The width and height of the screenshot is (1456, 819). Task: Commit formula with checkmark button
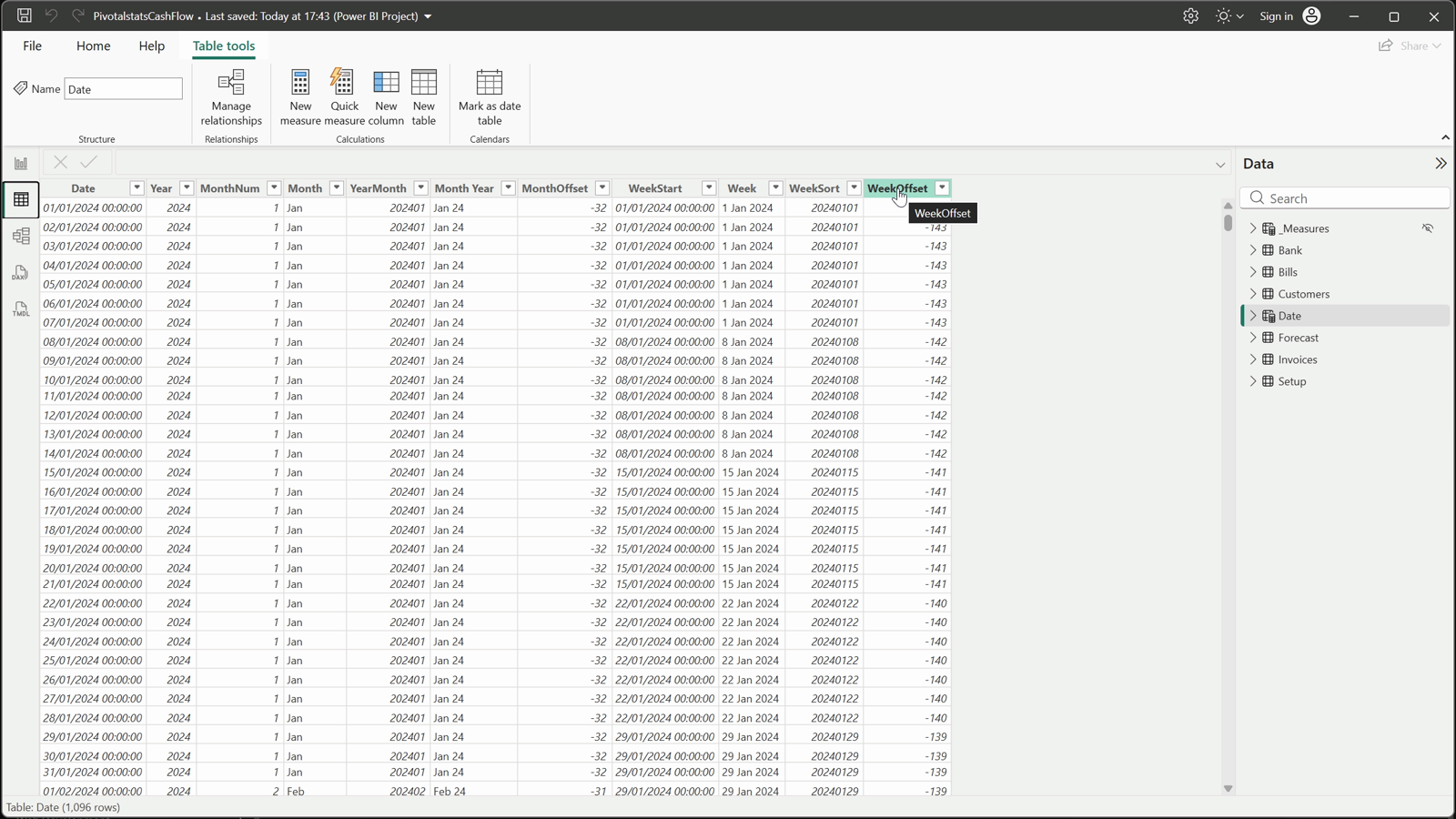coord(88,163)
